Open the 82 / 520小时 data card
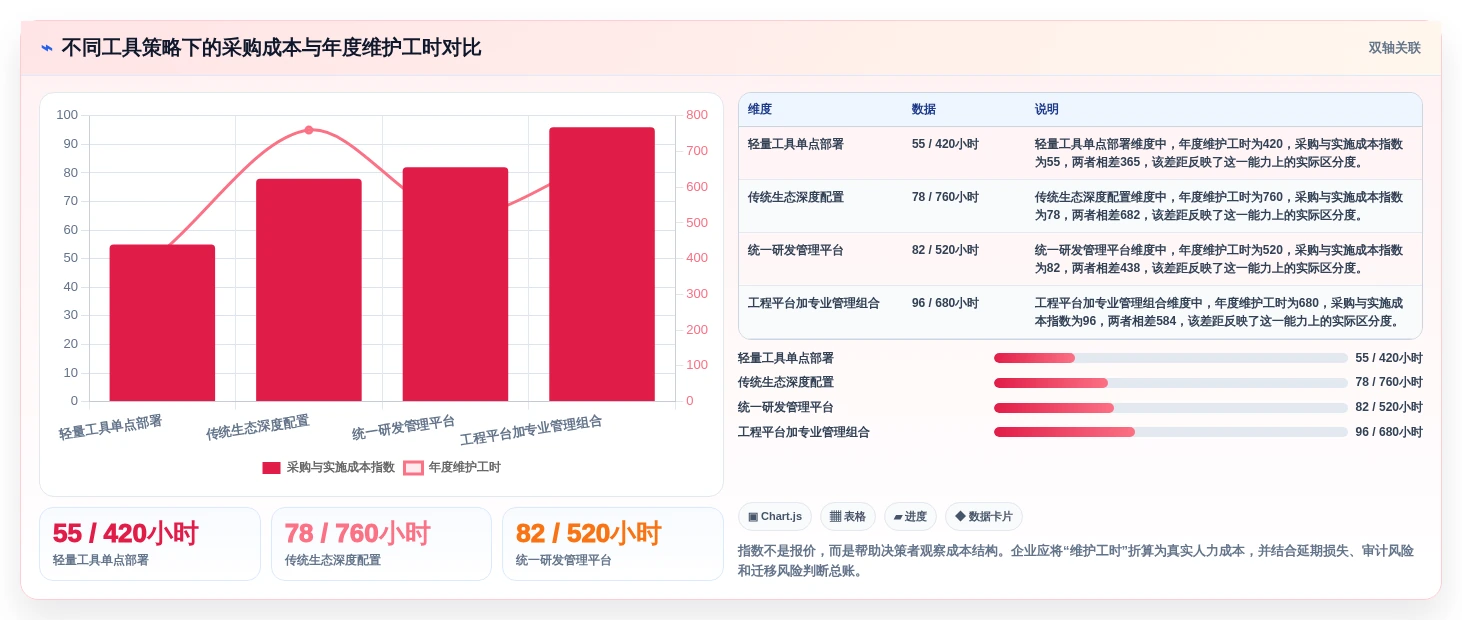The image size is (1462, 620). point(612,544)
